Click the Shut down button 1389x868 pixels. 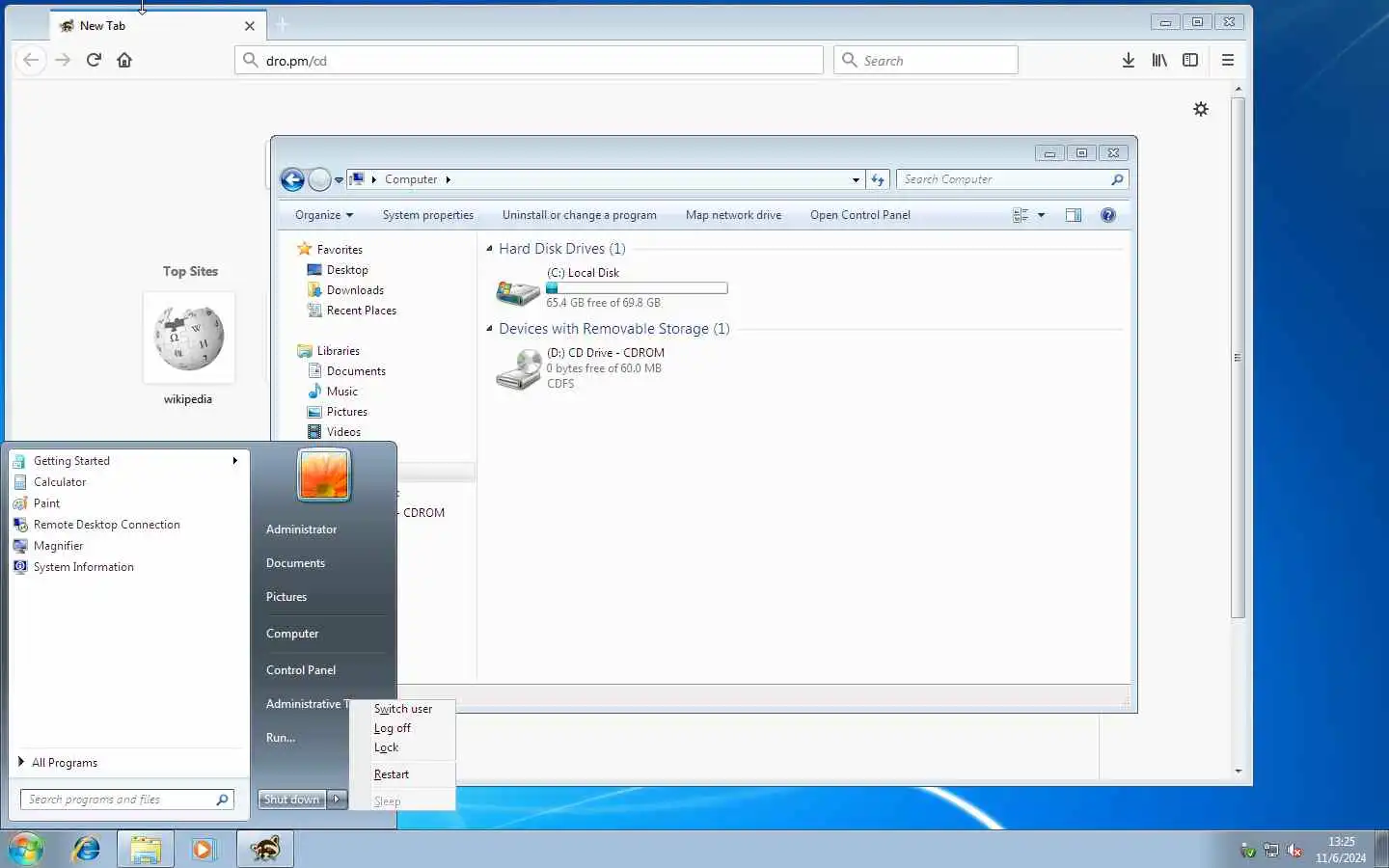(292, 800)
